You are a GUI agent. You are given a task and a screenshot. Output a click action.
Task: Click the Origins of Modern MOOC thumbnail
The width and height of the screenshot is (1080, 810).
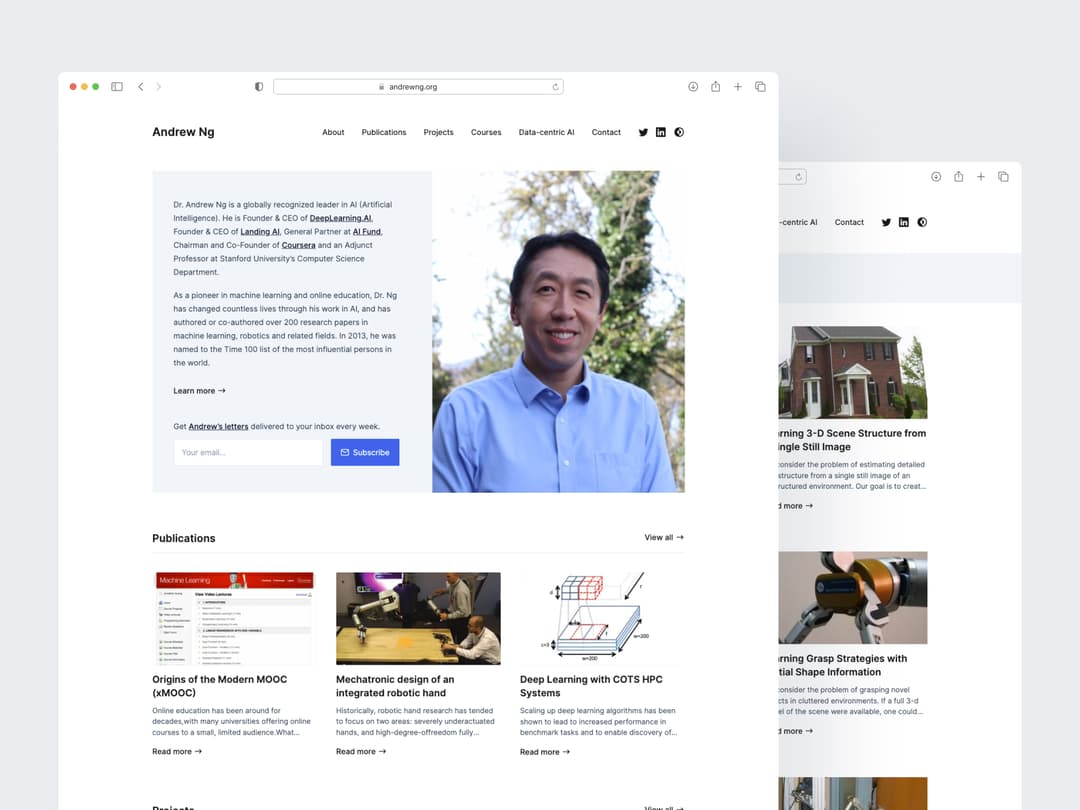[234, 617]
